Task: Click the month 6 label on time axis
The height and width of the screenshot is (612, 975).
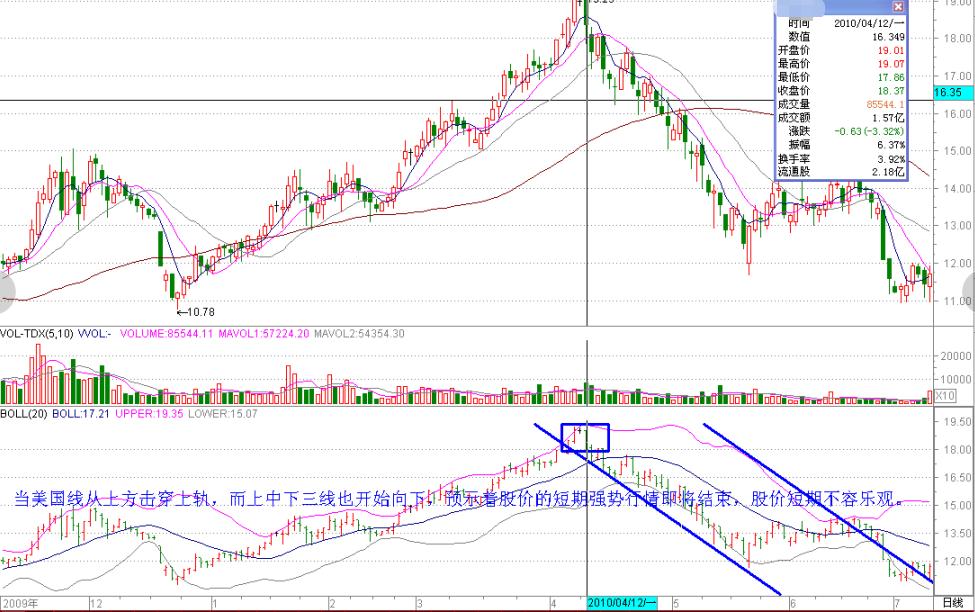Action: pos(793,603)
